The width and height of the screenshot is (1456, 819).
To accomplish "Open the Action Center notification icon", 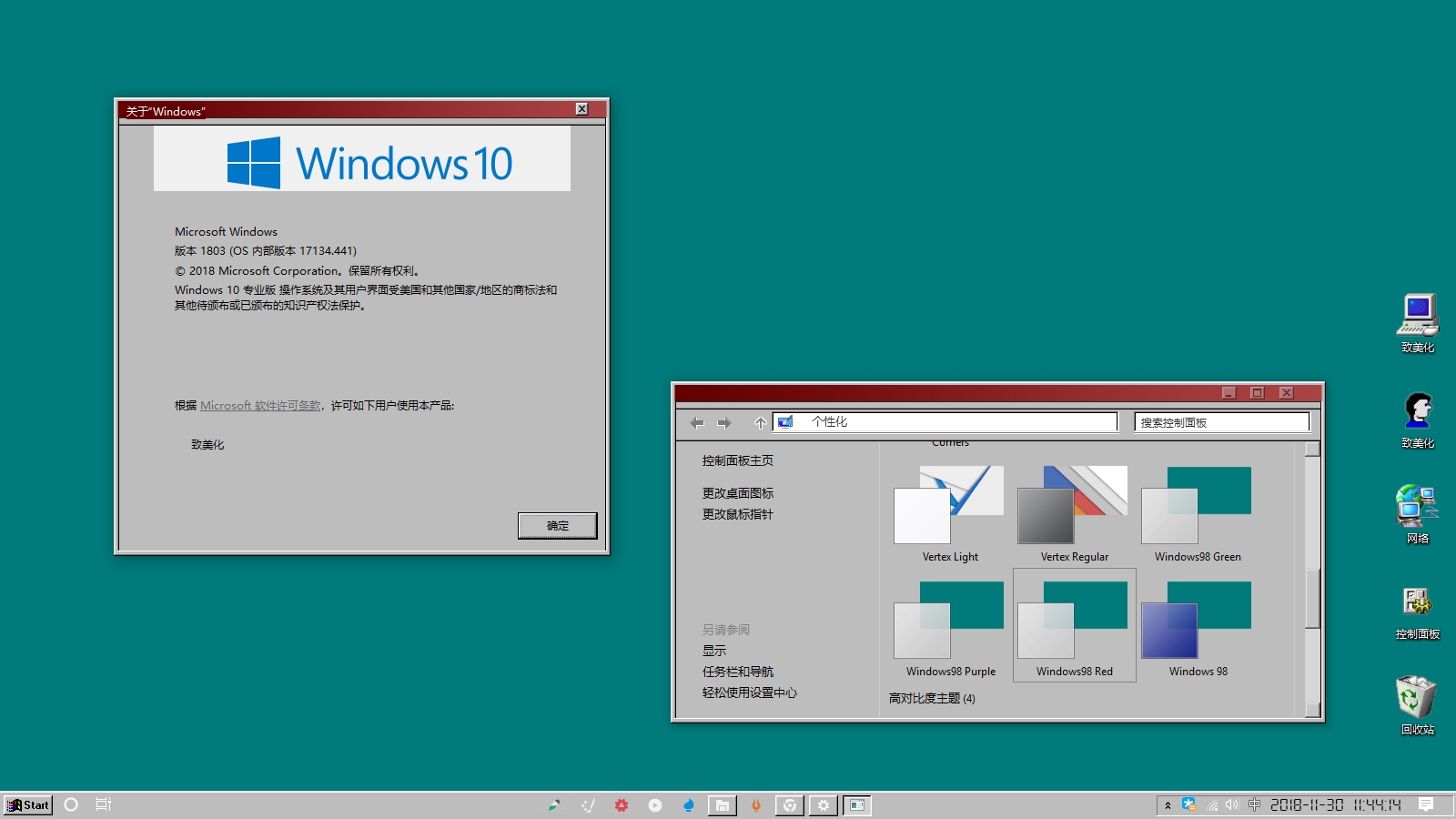I will (1426, 804).
